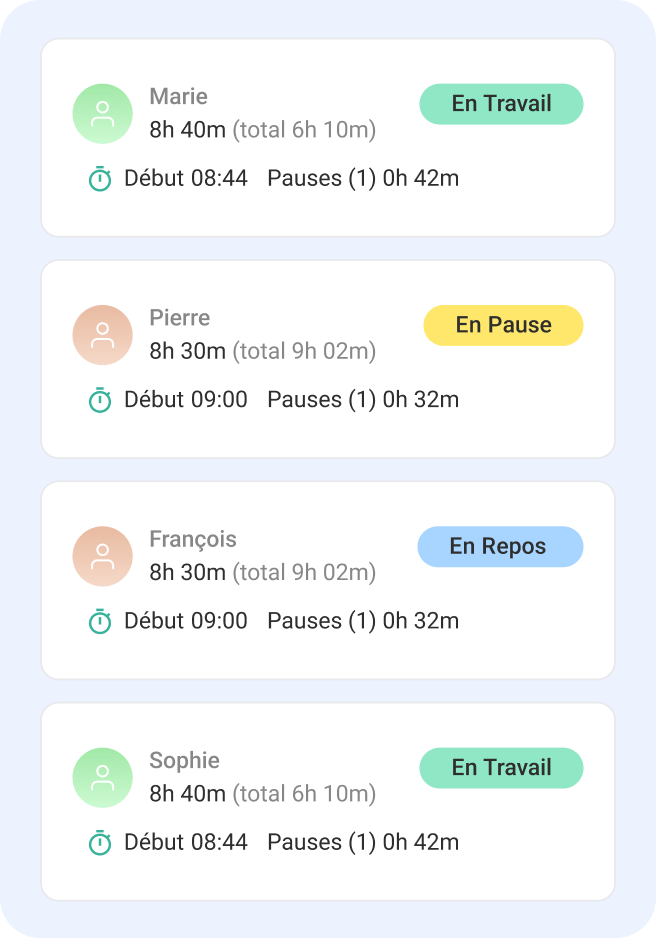Click Sophie's 8h 40m worked time

pos(187,794)
